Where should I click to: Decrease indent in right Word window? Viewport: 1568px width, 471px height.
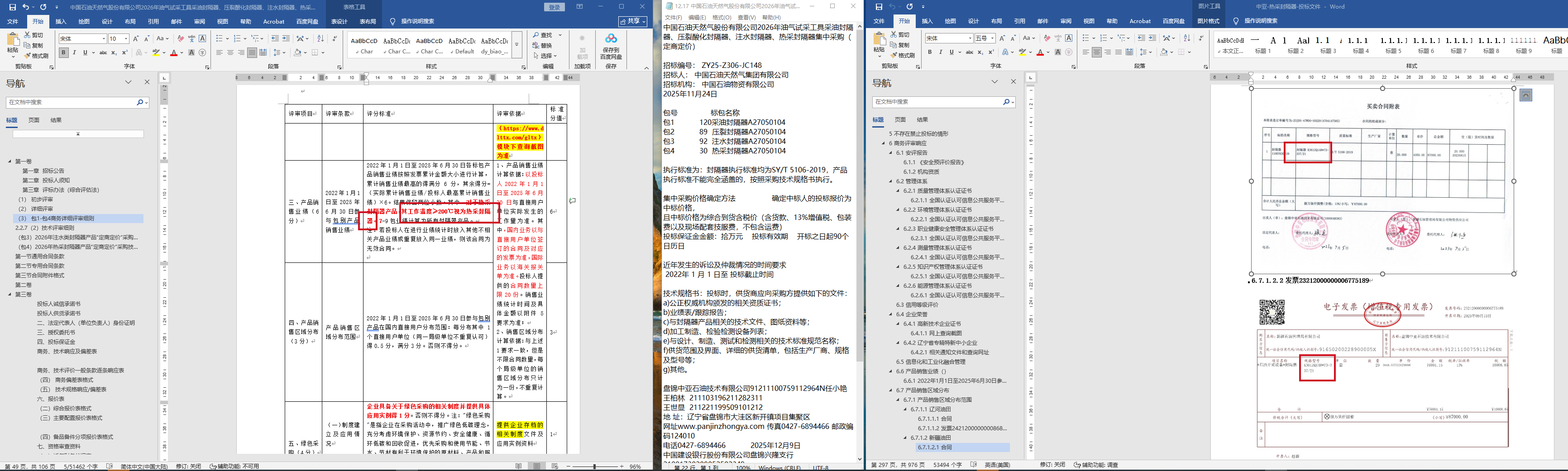point(1141,38)
